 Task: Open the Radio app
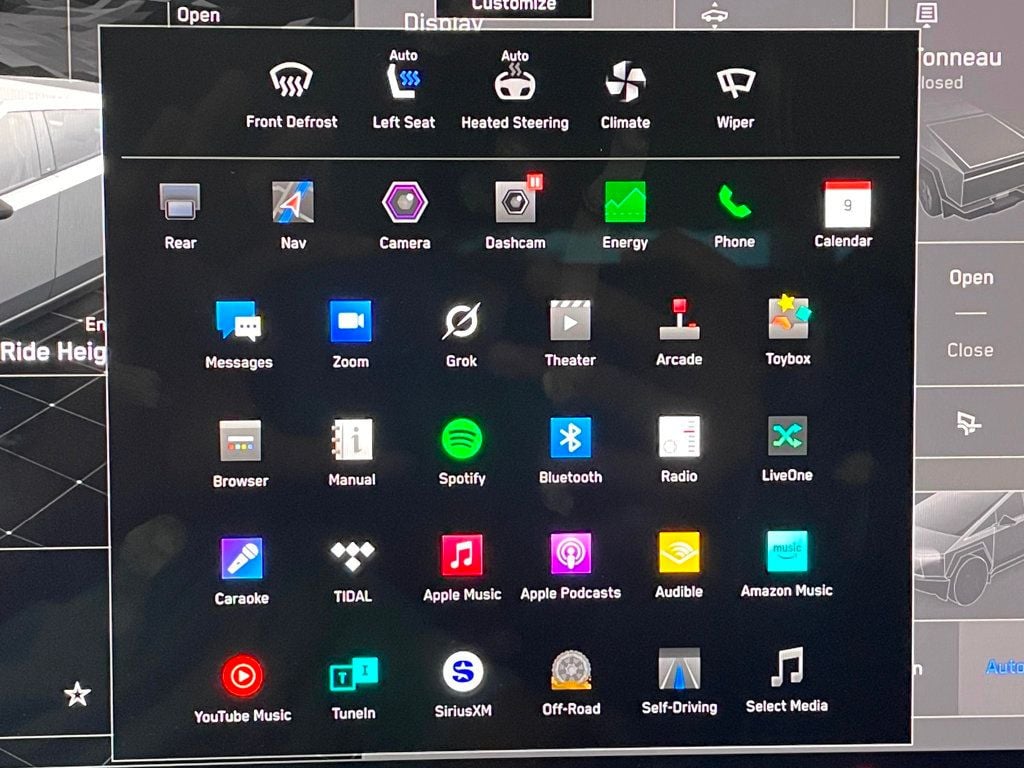coord(679,450)
